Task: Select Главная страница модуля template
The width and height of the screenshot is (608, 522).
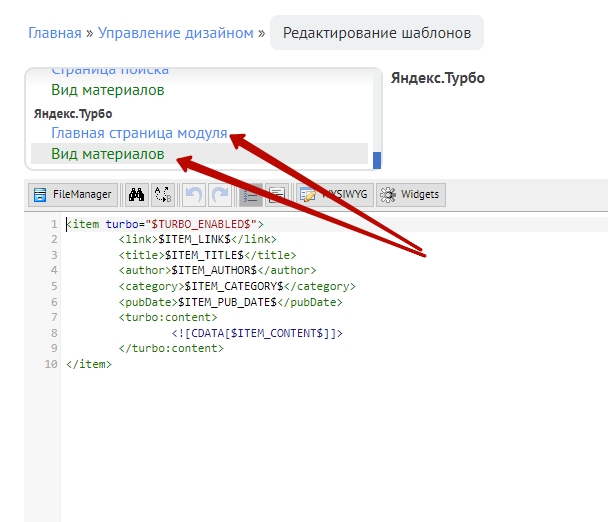Action: coord(139,133)
